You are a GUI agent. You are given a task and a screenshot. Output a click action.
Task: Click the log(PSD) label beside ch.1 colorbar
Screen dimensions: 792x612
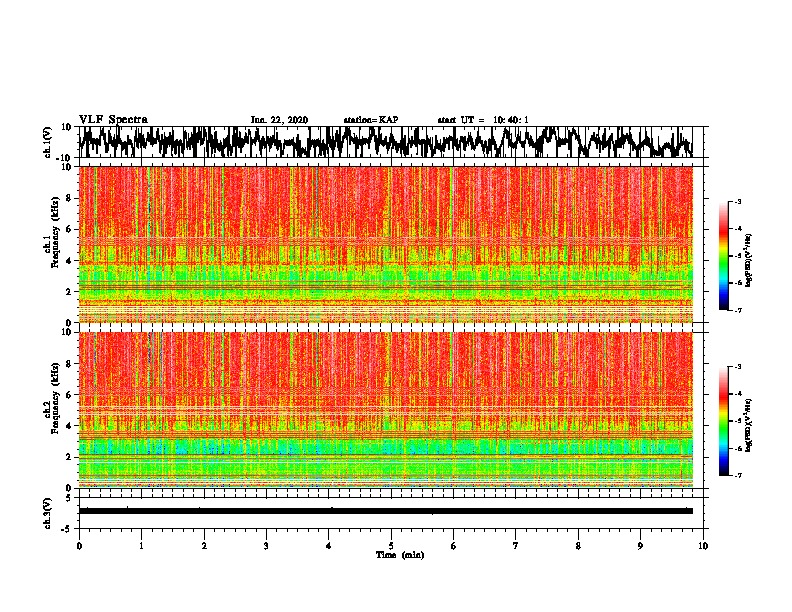[x=750, y=260]
